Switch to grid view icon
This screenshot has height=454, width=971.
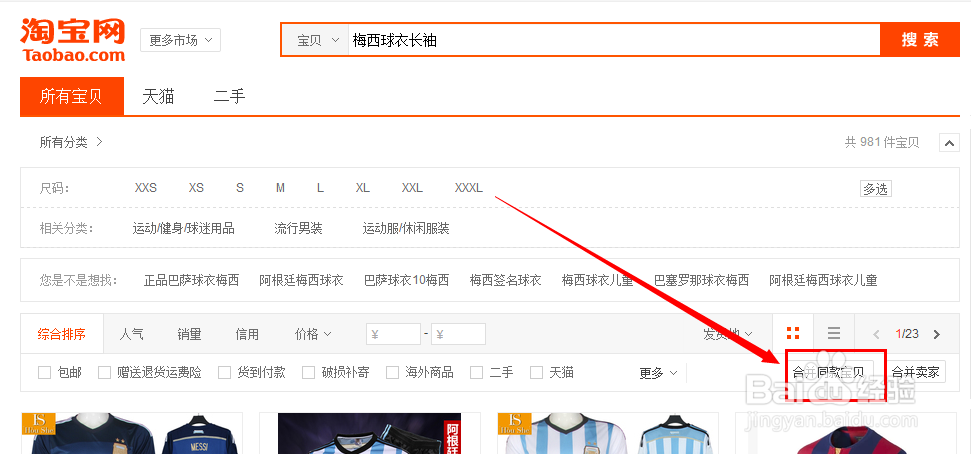pos(793,333)
